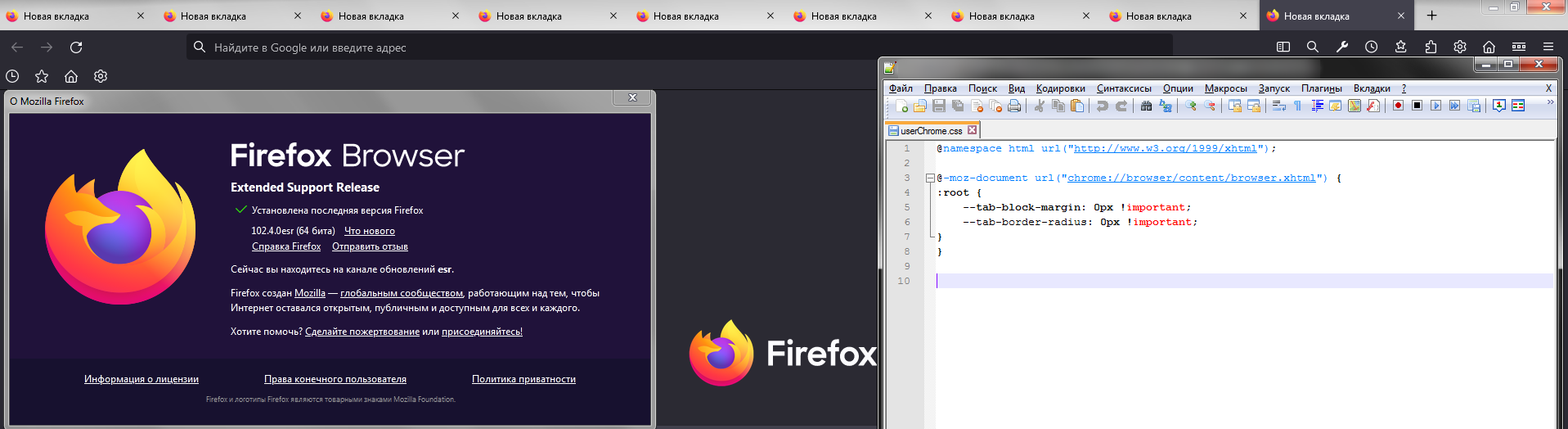Collapse the @-moz-document fold marker
This screenshot has height=429, width=1568.
(930, 178)
